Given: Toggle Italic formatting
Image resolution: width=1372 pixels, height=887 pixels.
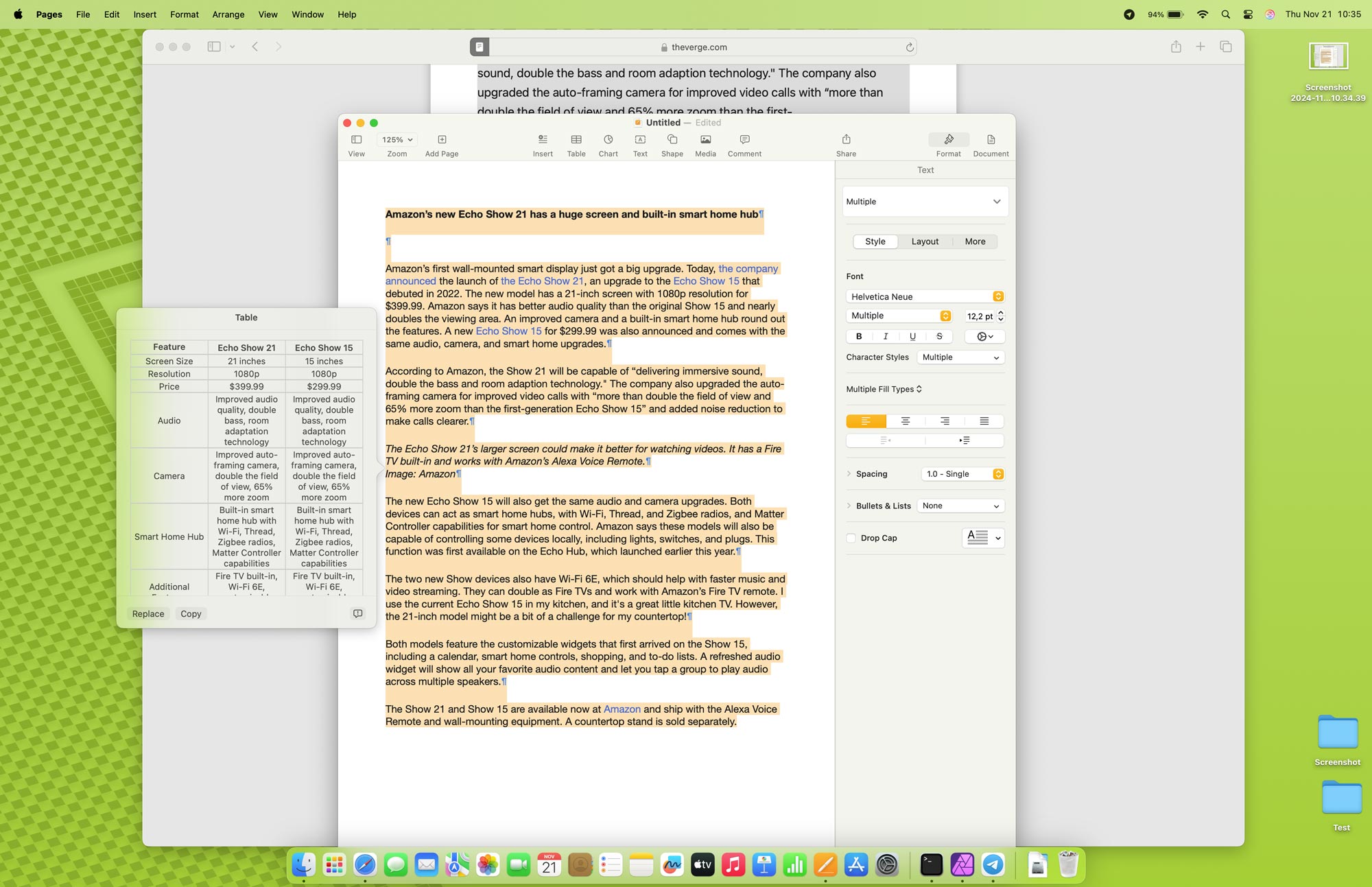Looking at the screenshot, I should click(x=886, y=336).
